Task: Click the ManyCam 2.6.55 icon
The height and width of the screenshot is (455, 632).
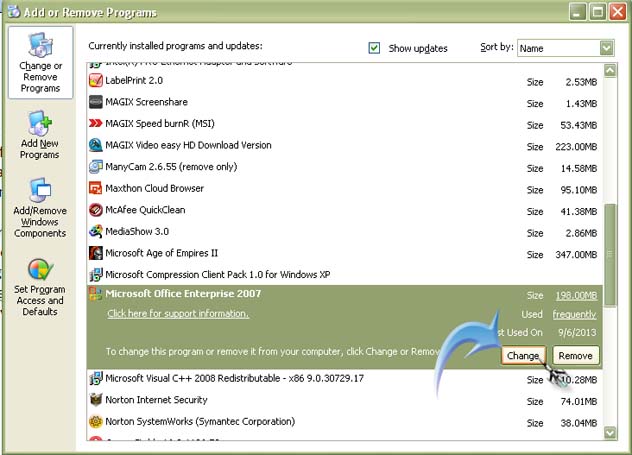Action: pos(96,167)
